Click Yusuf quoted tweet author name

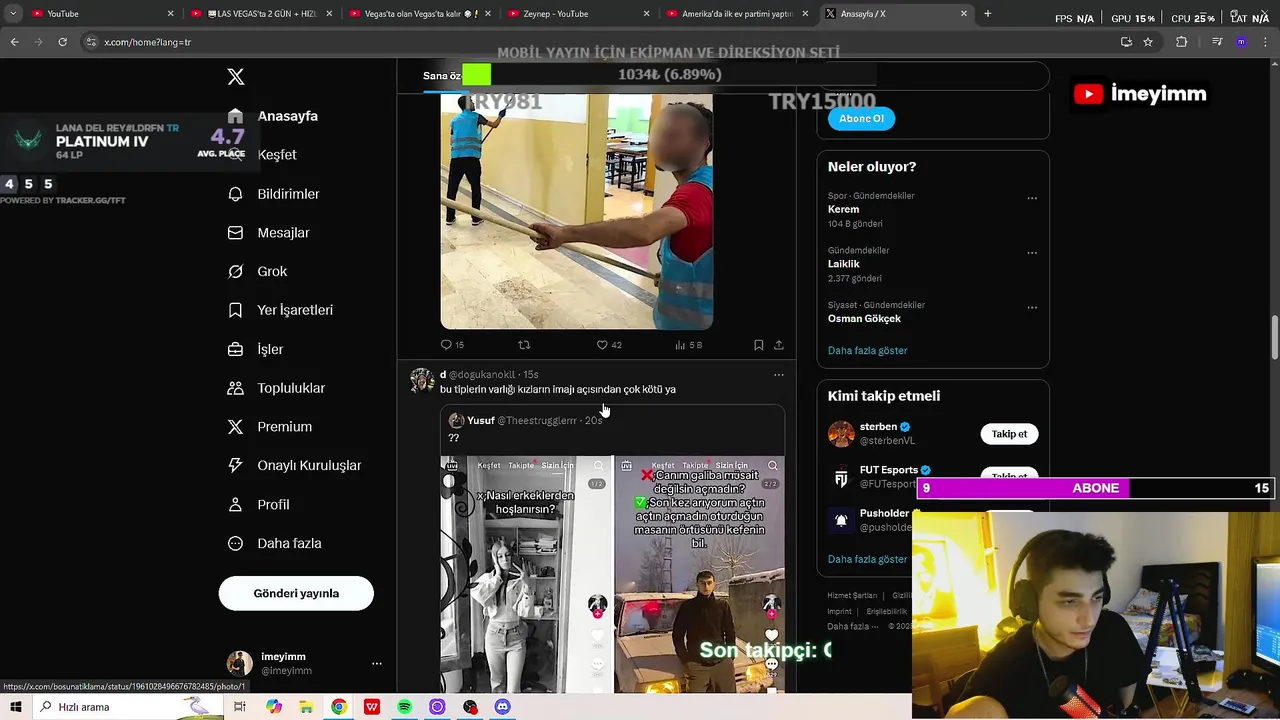coord(481,421)
